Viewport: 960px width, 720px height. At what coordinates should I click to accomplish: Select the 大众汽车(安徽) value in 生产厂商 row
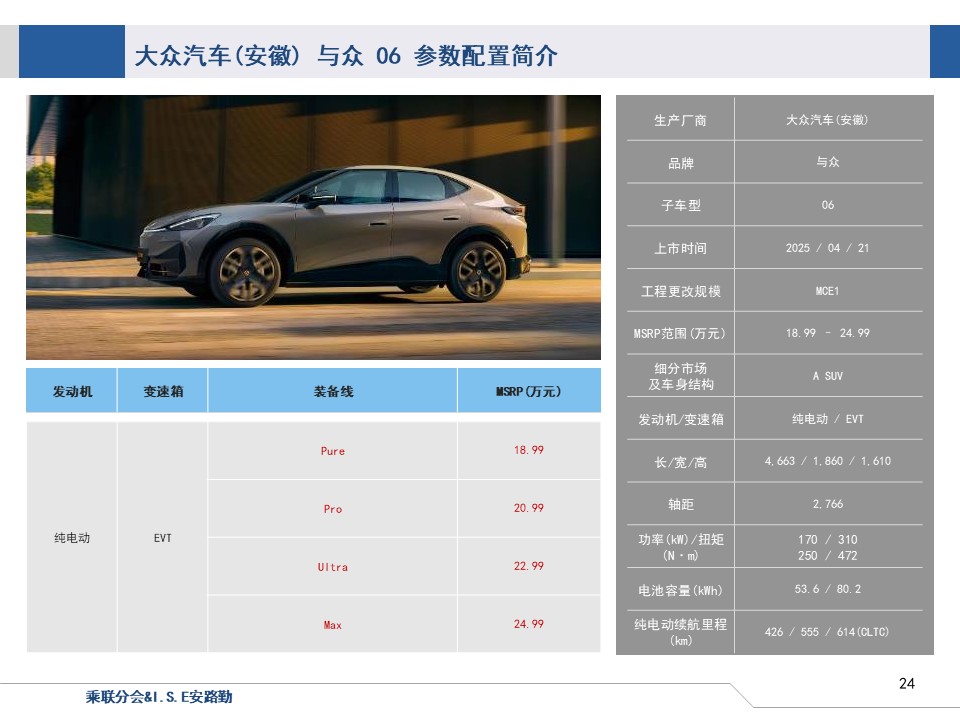click(x=828, y=120)
